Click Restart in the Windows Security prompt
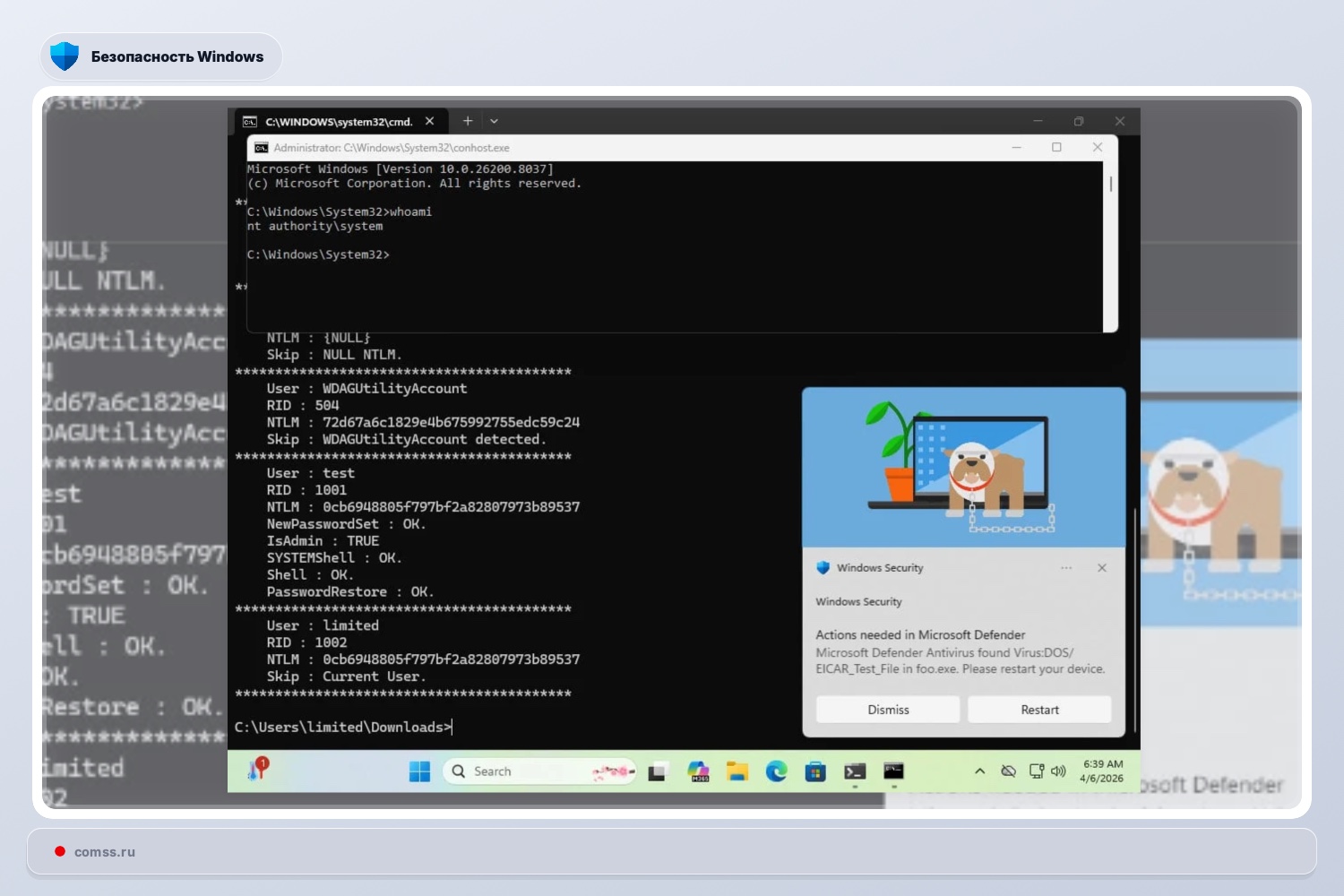The image size is (1344, 896). [1038, 709]
